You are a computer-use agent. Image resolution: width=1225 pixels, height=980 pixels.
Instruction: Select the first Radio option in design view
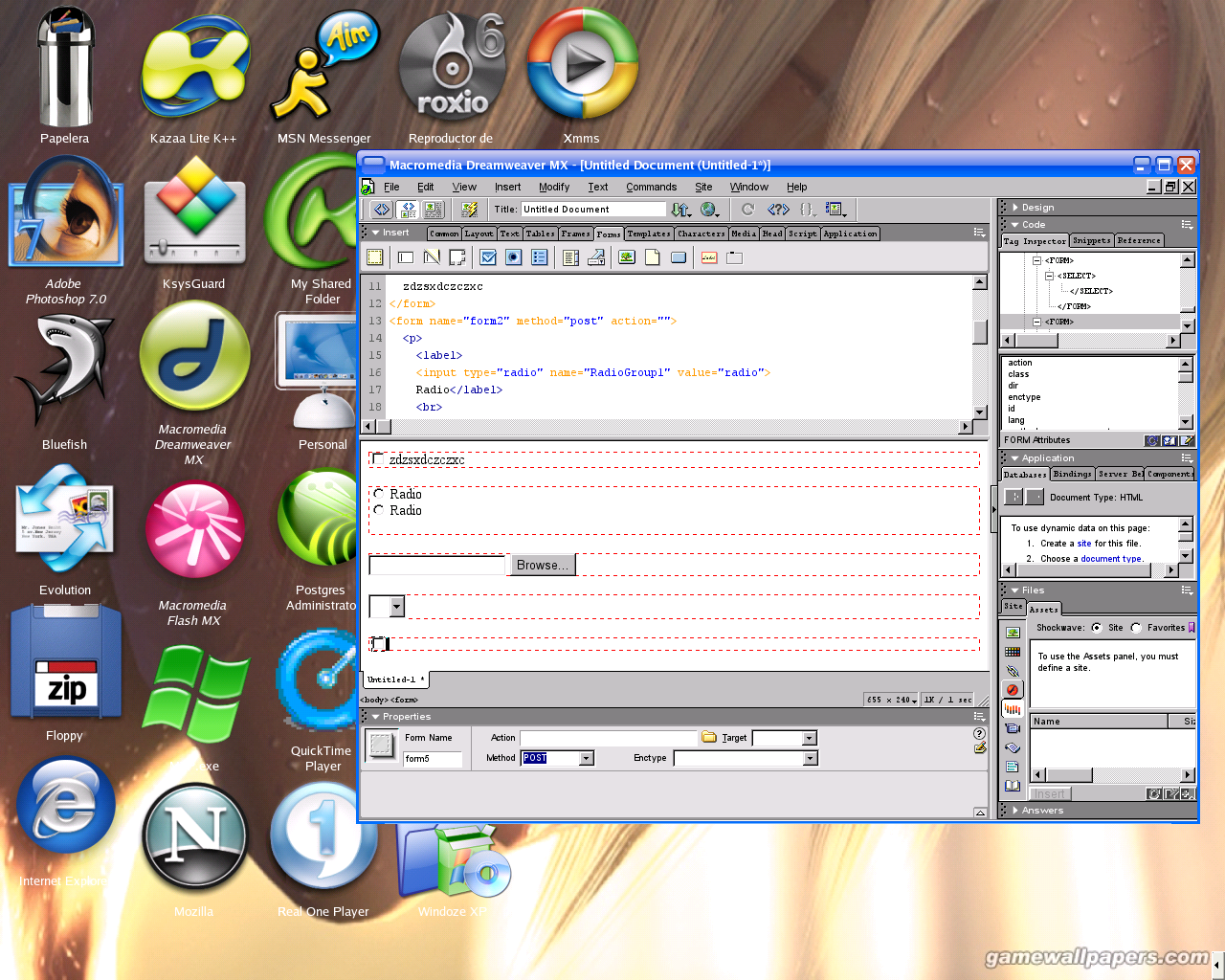pos(378,494)
